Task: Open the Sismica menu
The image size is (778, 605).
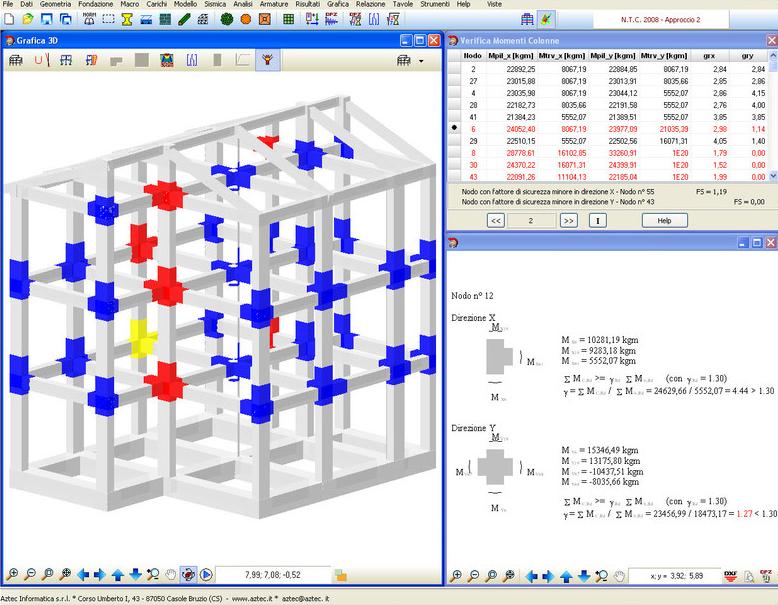Action: pyautogui.click(x=214, y=5)
